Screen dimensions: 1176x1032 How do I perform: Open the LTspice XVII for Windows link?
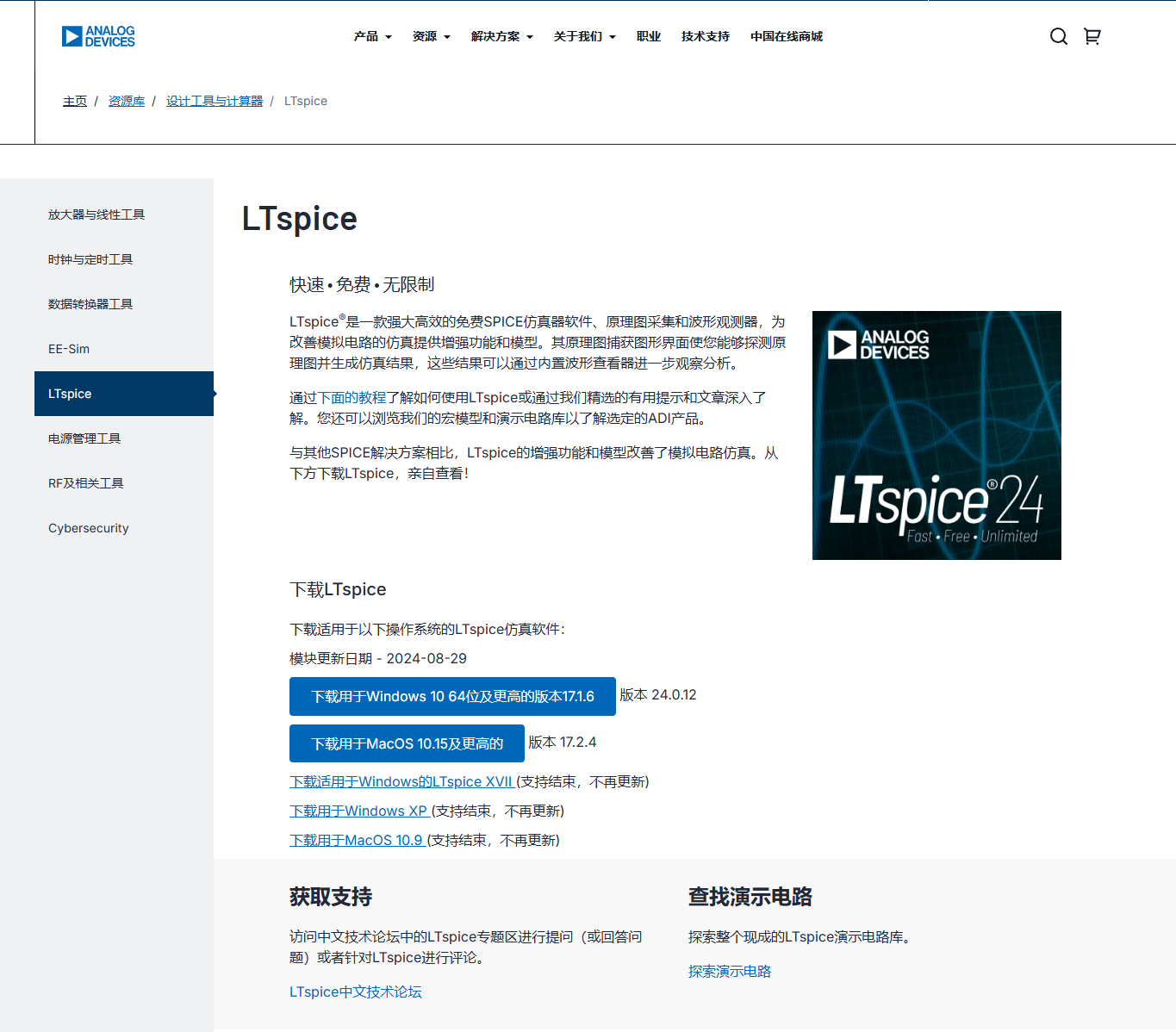401,781
